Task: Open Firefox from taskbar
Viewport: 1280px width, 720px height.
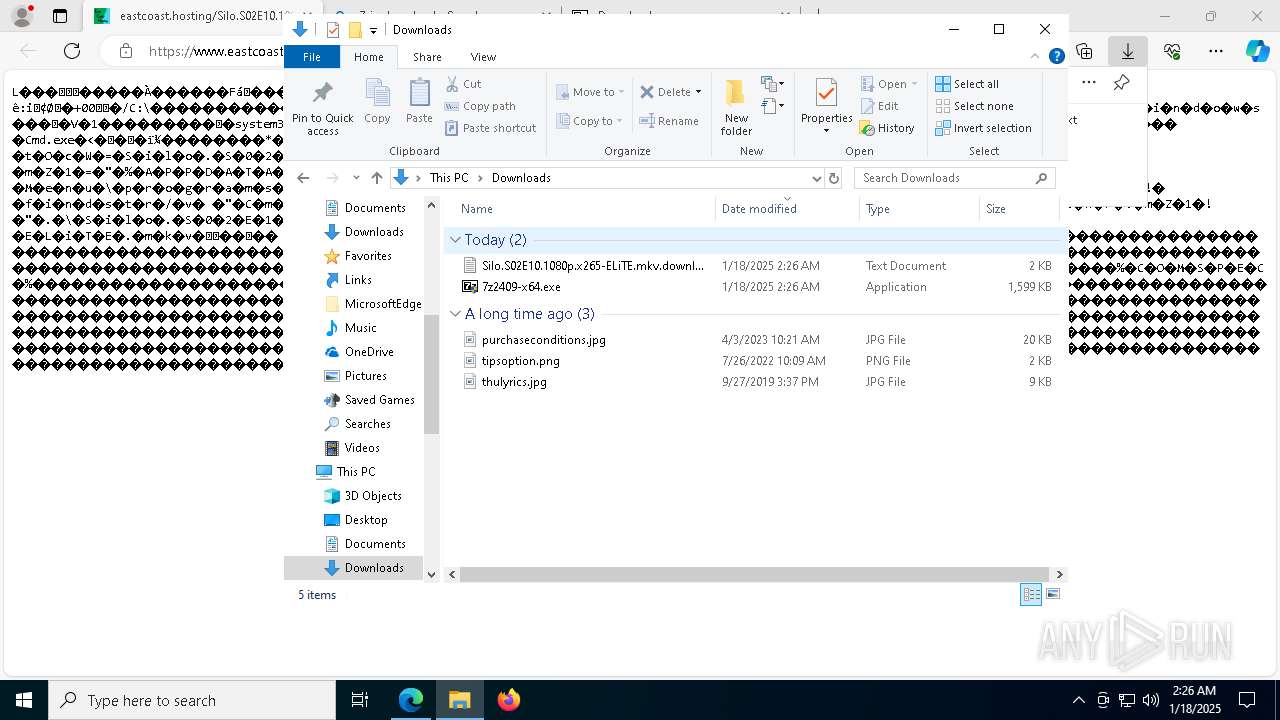Action: click(508, 700)
